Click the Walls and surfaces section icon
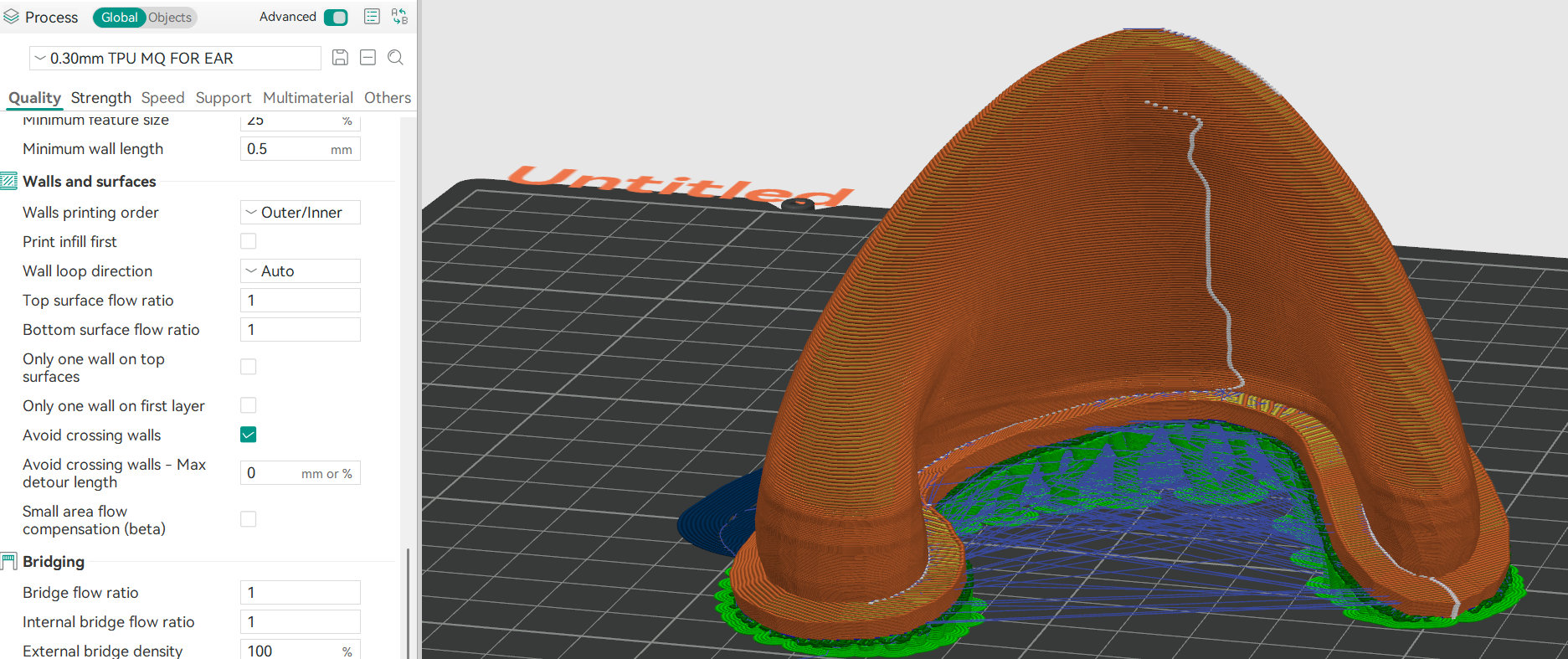The image size is (1568, 659). tap(9, 181)
